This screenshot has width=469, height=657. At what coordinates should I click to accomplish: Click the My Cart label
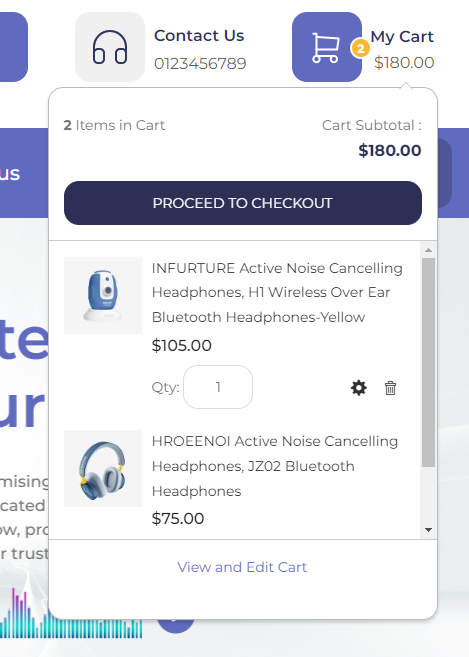tap(402, 36)
